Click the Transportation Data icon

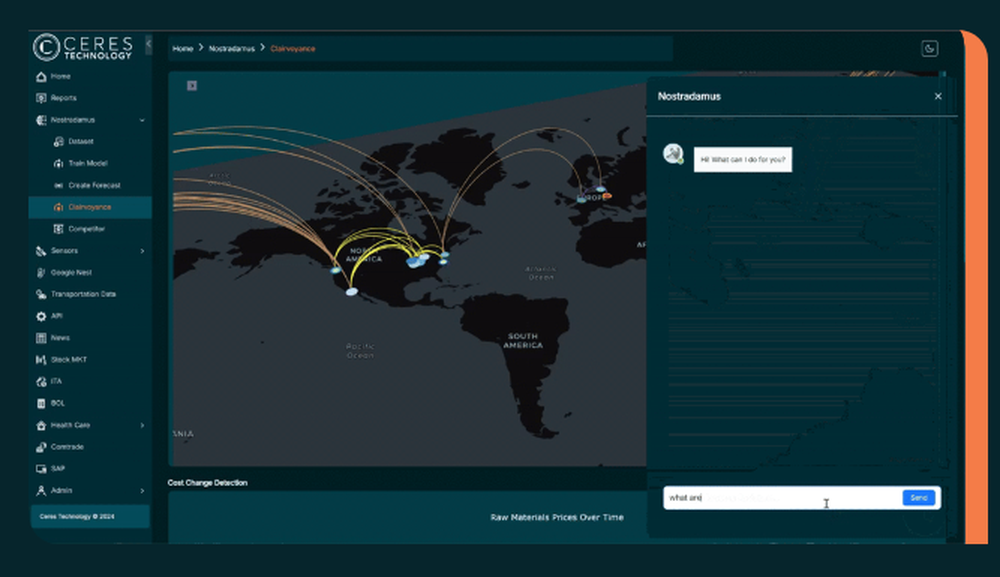[41, 294]
